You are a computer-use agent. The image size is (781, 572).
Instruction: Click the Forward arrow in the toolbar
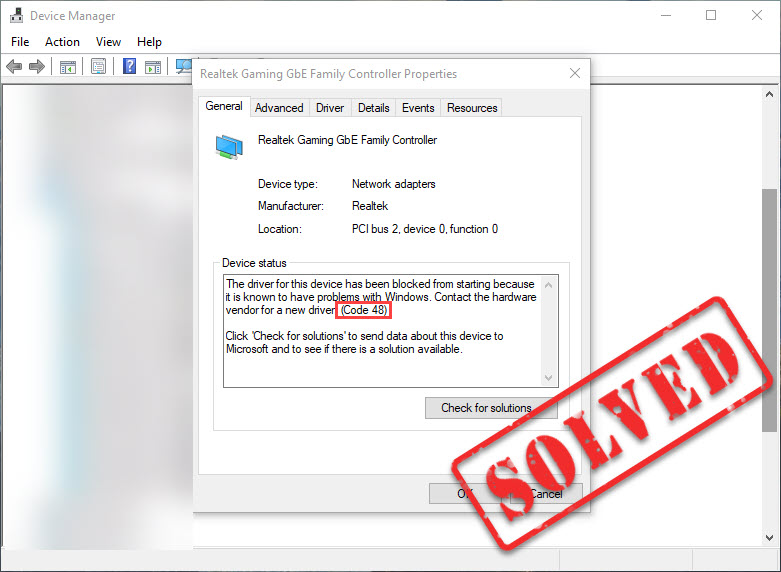coord(37,67)
